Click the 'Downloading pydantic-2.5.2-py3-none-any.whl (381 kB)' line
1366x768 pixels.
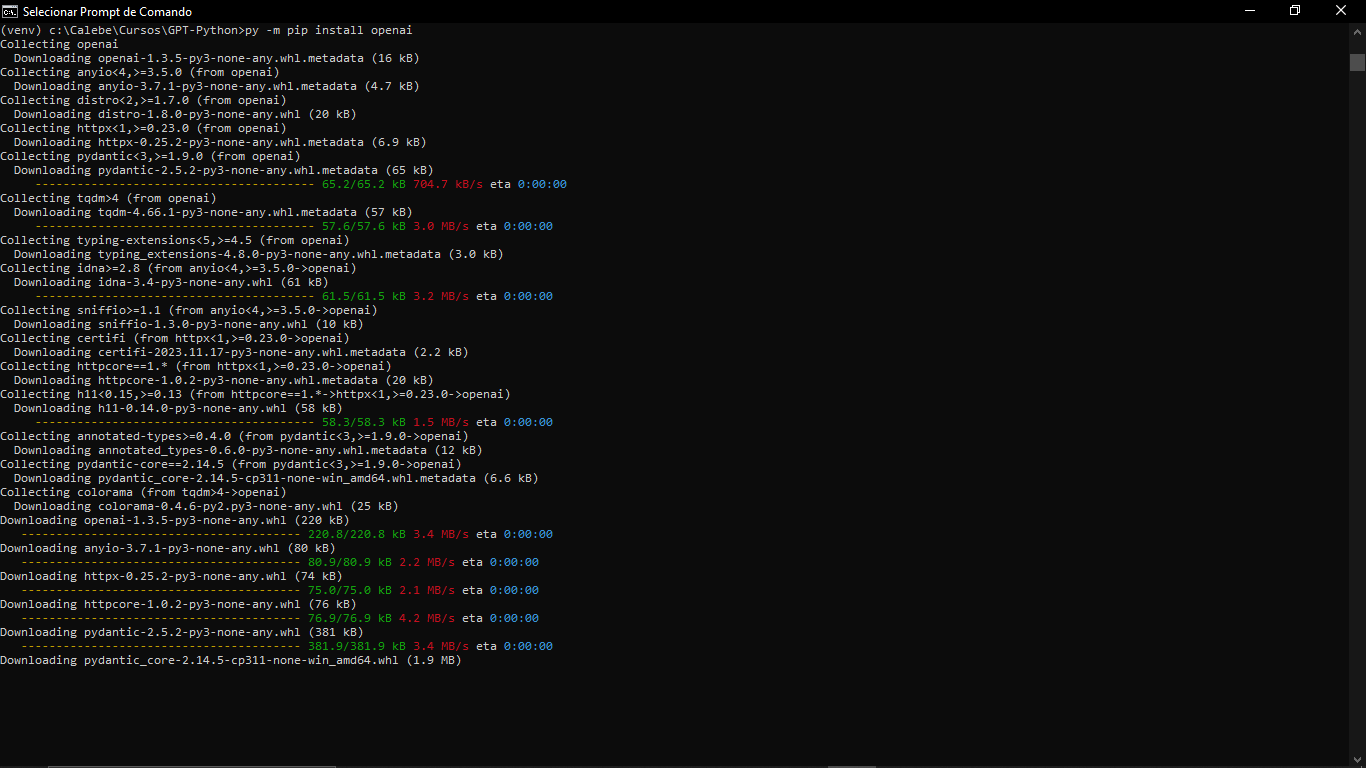[182, 632]
